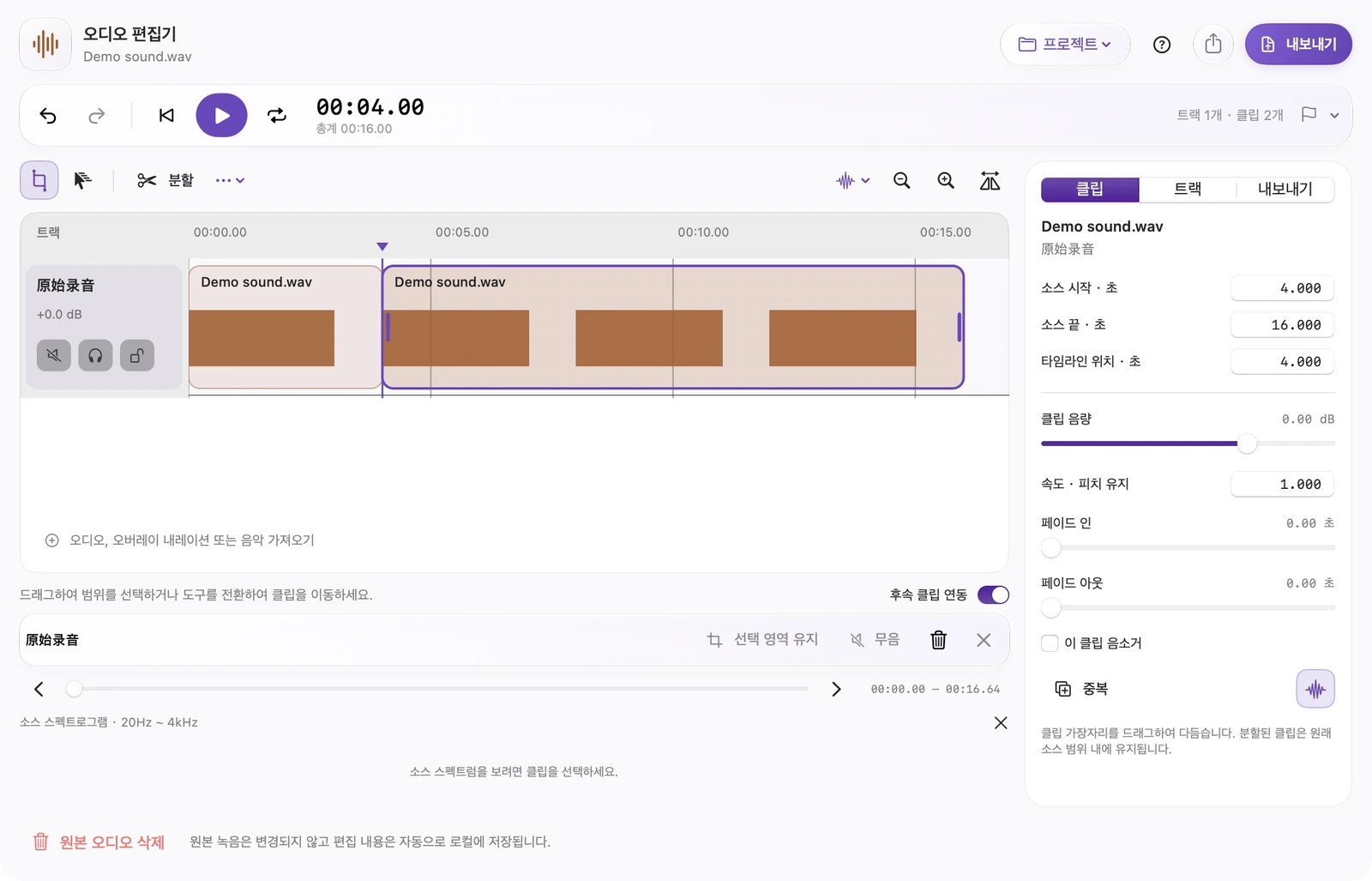Click the 속도 speed input field

tap(1282, 485)
